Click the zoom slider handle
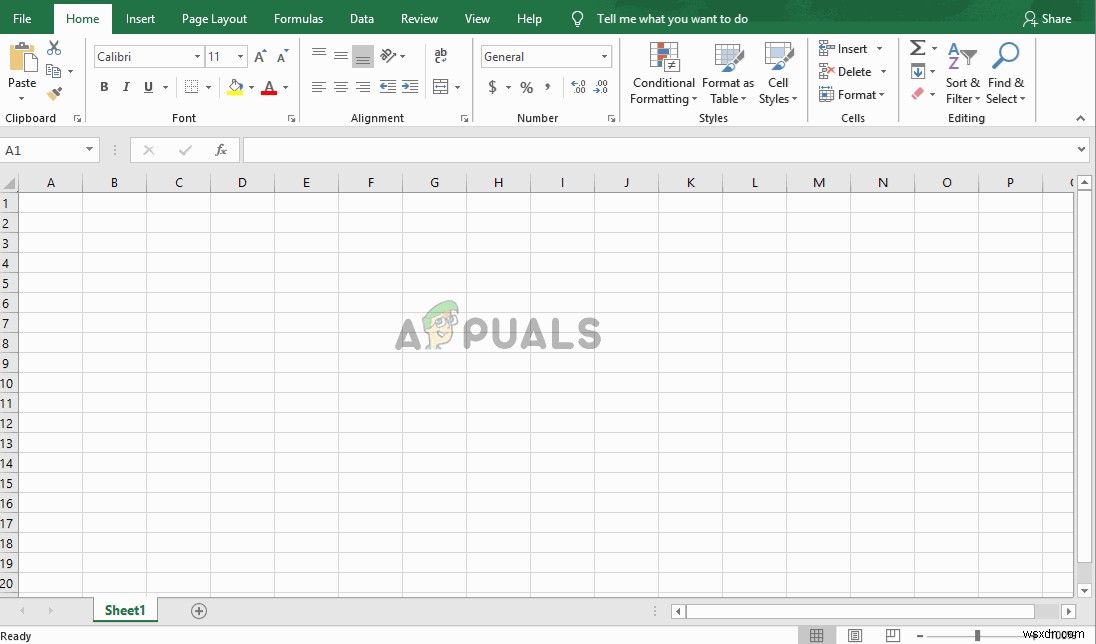Image resolution: width=1096 pixels, height=644 pixels. tap(977, 636)
